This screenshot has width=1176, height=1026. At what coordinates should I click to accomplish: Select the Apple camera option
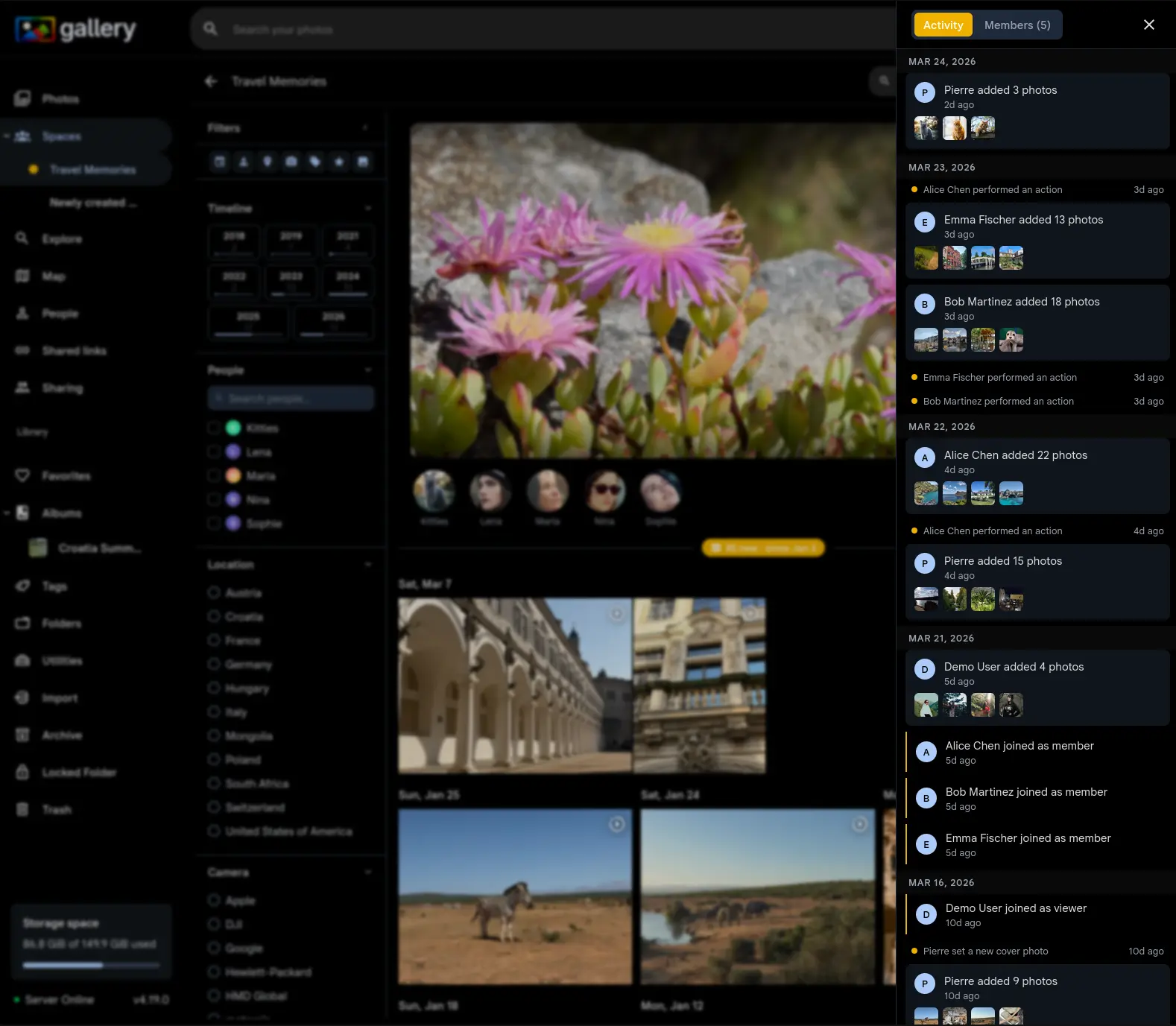point(214,900)
